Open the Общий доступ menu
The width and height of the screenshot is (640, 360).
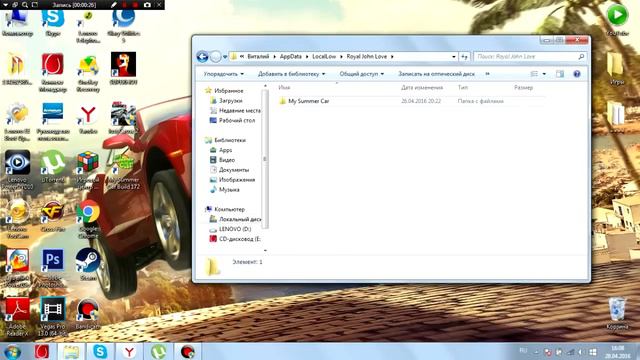tap(362, 74)
